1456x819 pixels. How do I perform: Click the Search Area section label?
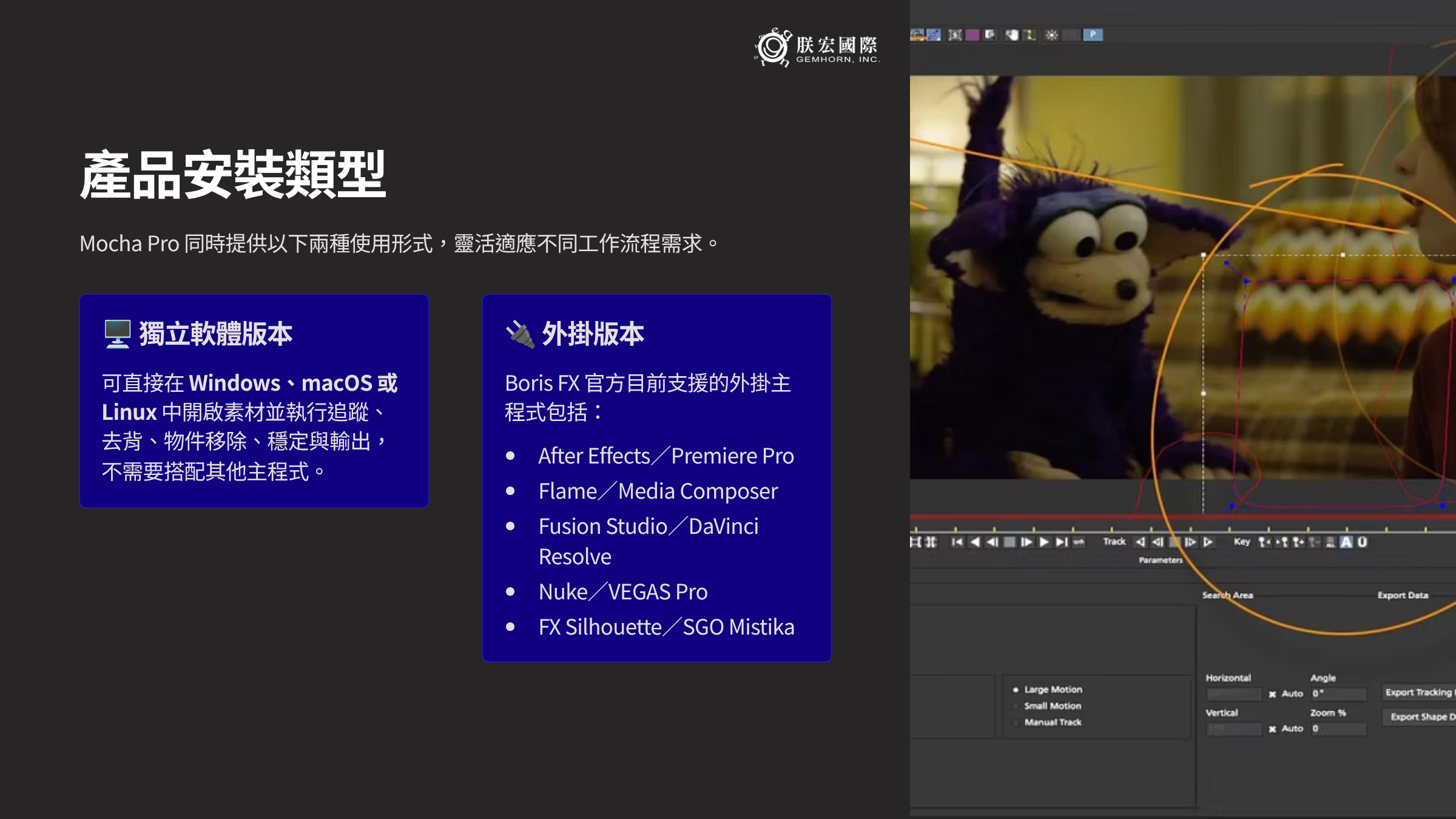[x=1228, y=596]
